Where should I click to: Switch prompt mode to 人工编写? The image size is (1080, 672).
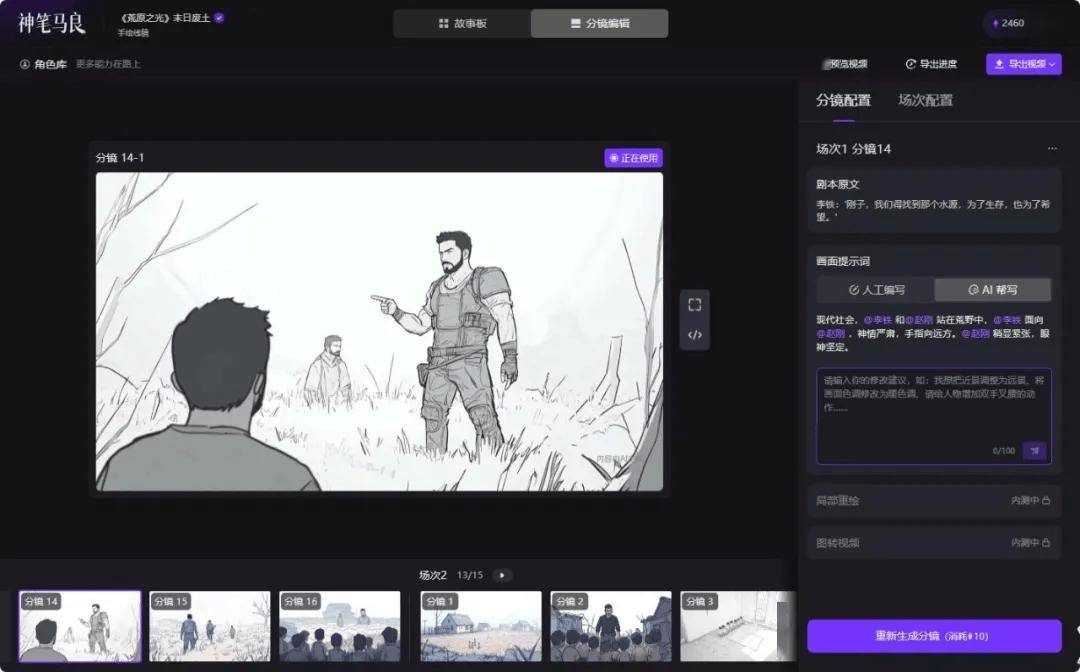pos(876,290)
